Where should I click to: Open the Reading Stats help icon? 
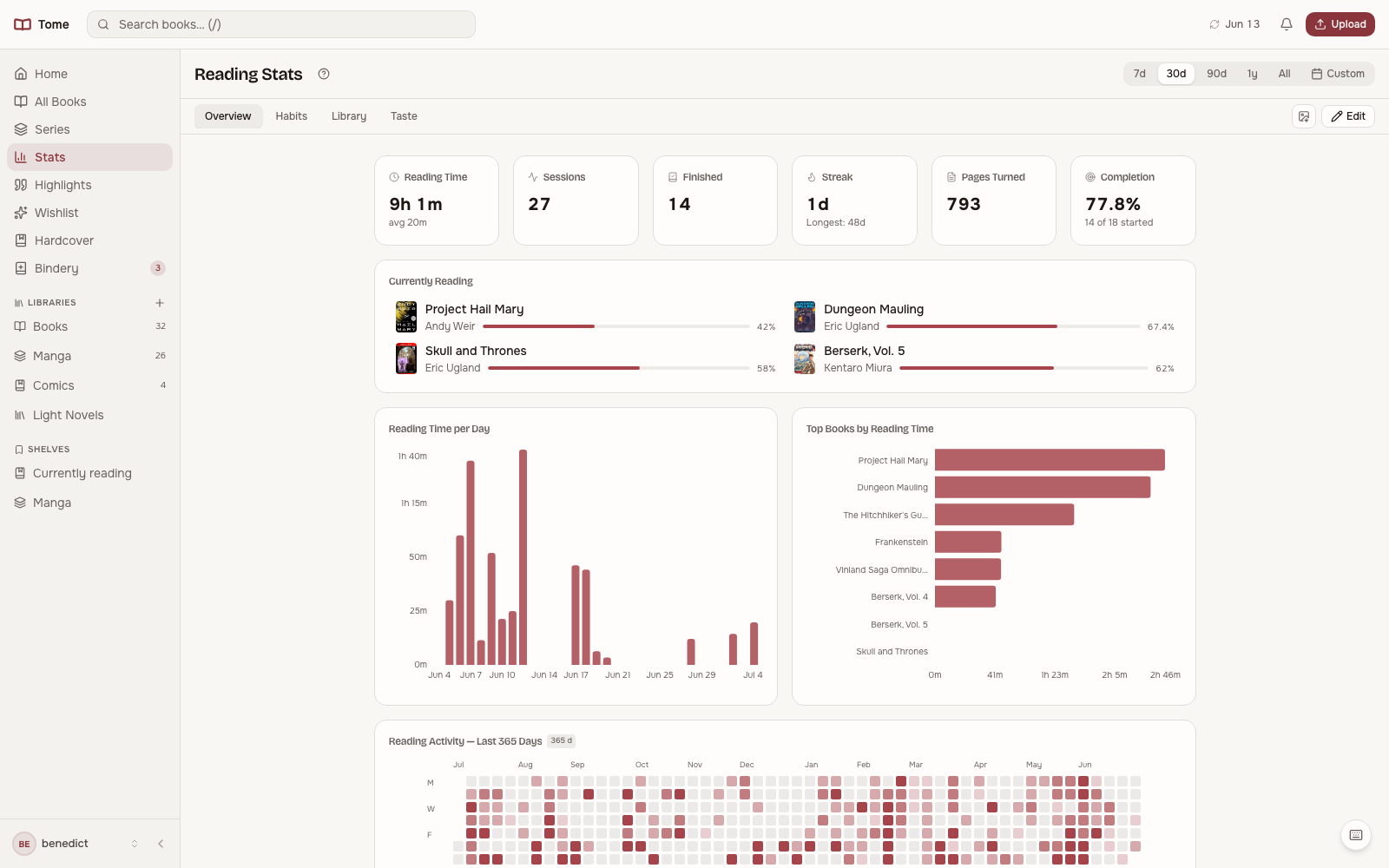coord(324,74)
